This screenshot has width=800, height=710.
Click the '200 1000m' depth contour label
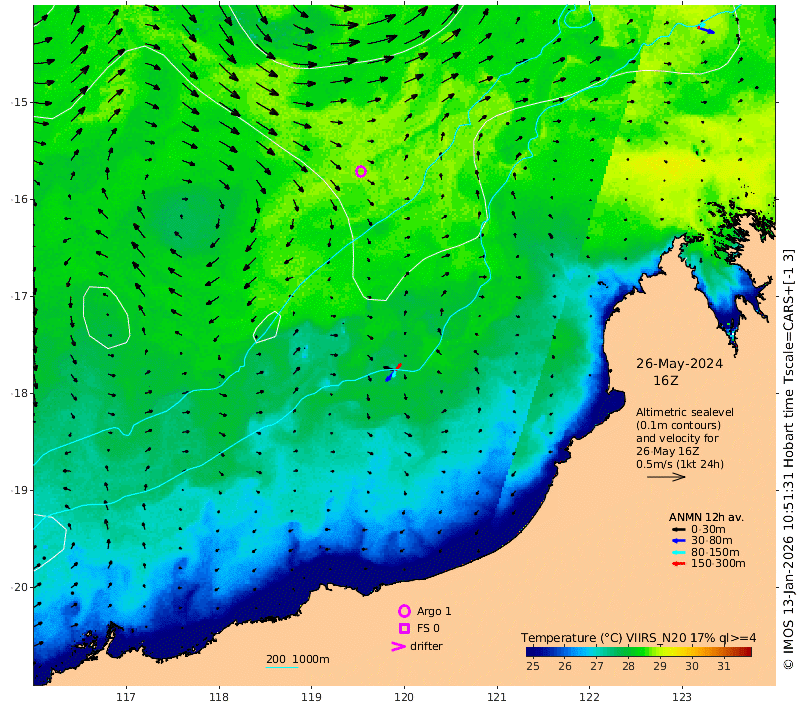point(297,659)
